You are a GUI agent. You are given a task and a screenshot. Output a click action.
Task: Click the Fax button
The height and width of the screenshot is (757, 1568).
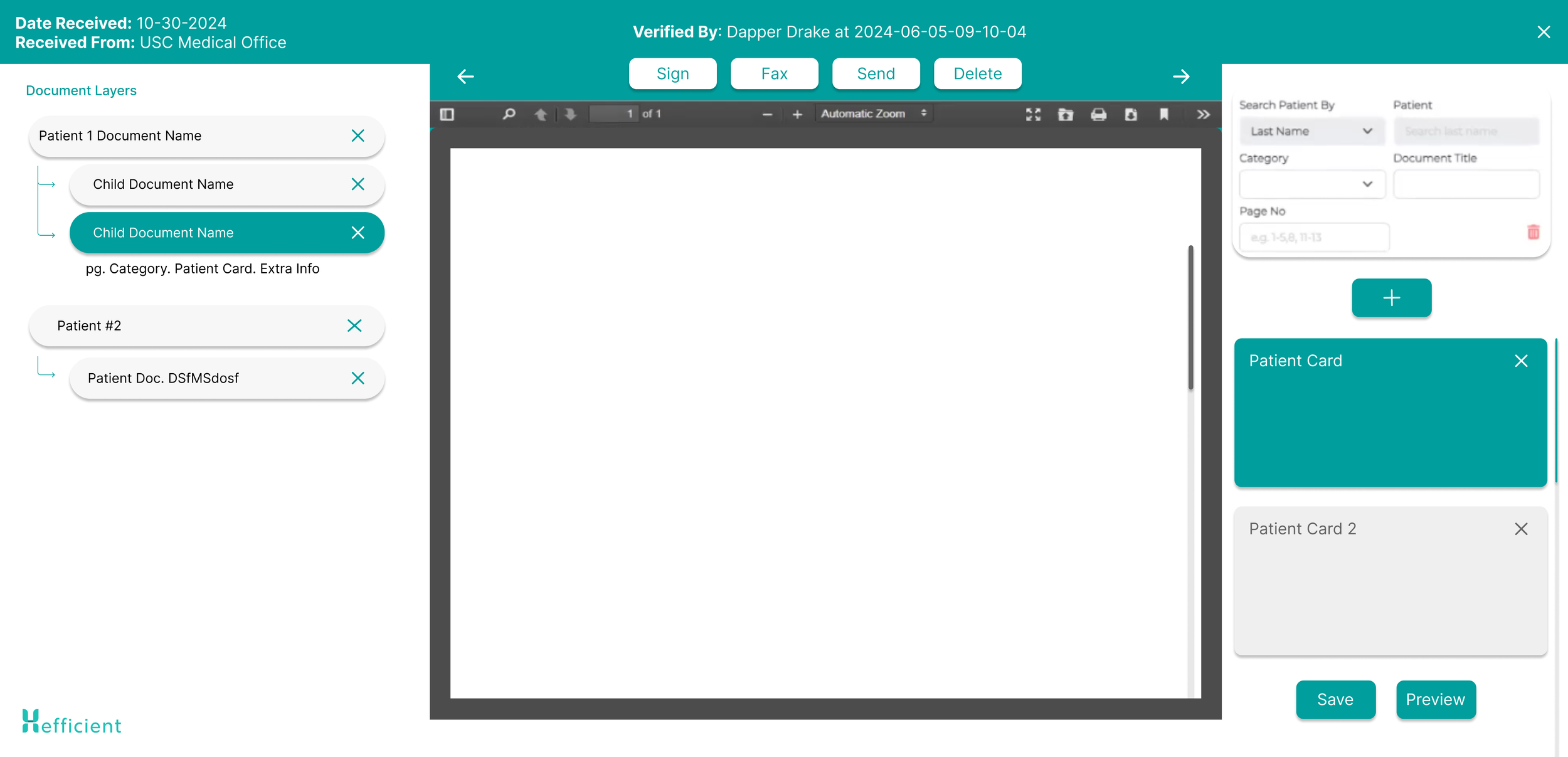tap(774, 74)
